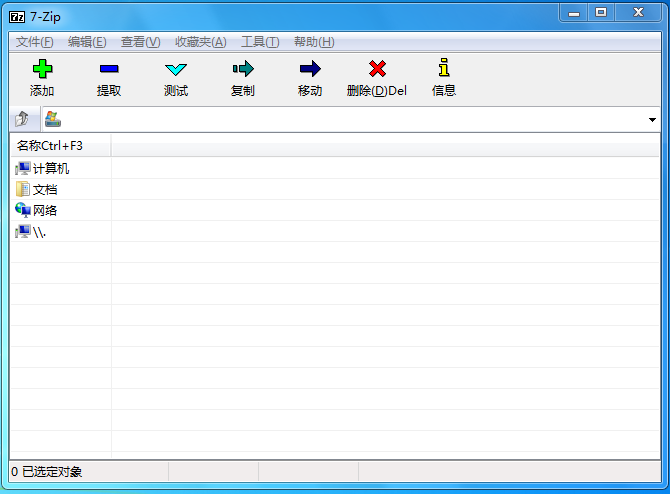Click the blue minus 提取 (Extract) icon
This screenshot has height=494, width=670.
click(x=109, y=69)
